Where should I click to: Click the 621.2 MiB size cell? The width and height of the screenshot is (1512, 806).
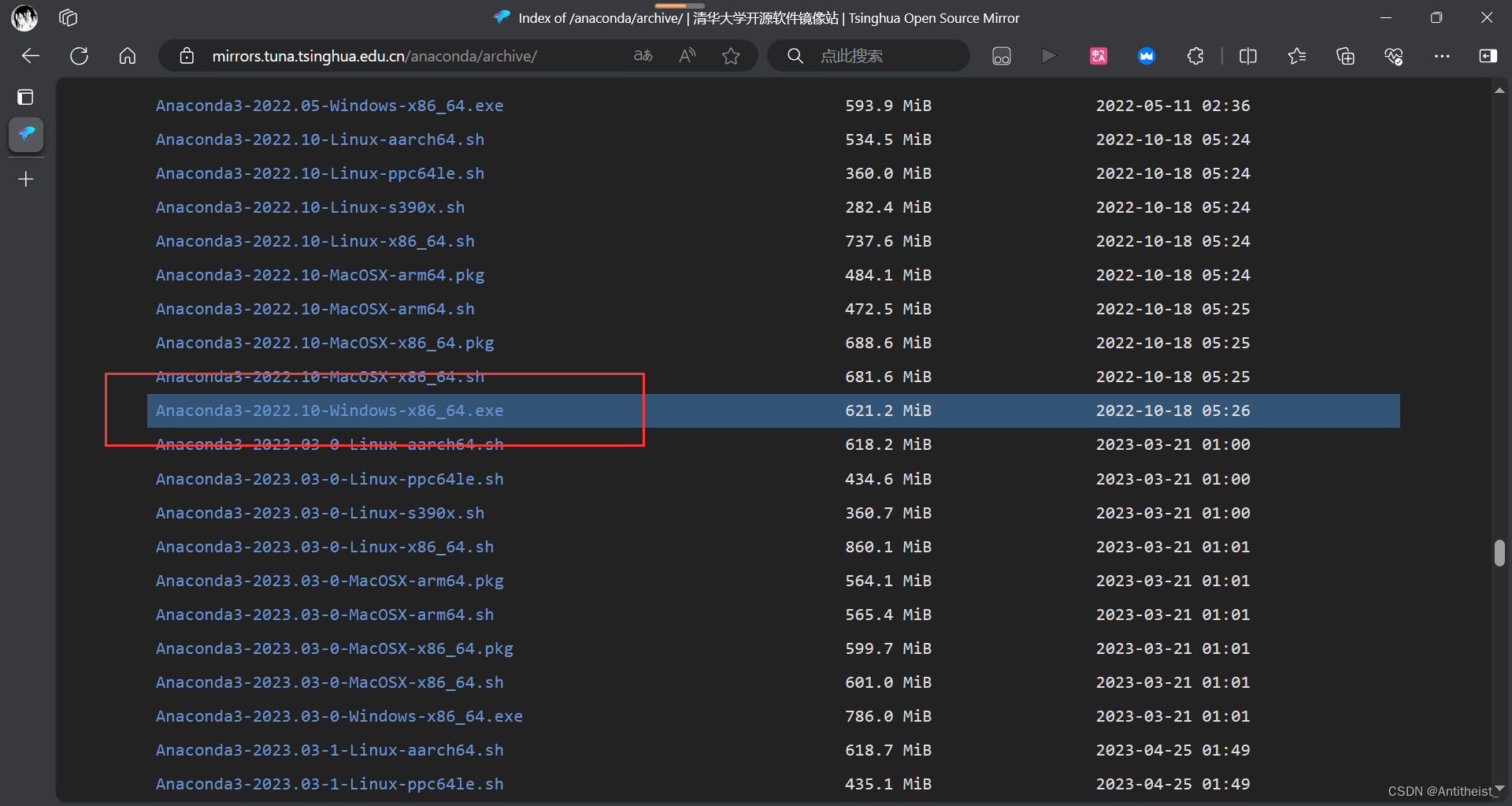888,410
